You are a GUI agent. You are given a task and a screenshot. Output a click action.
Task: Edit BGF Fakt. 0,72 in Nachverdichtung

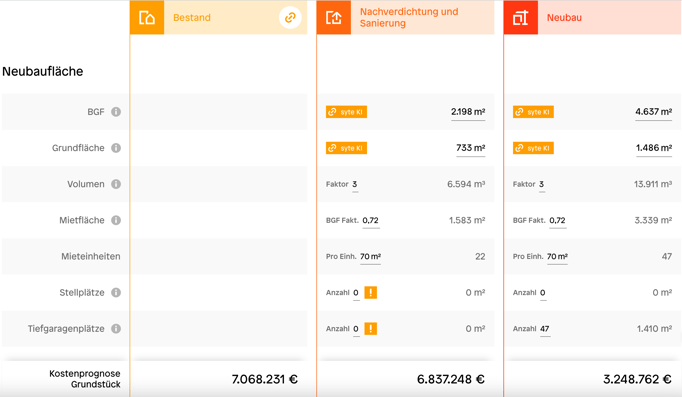tap(371, 220)
